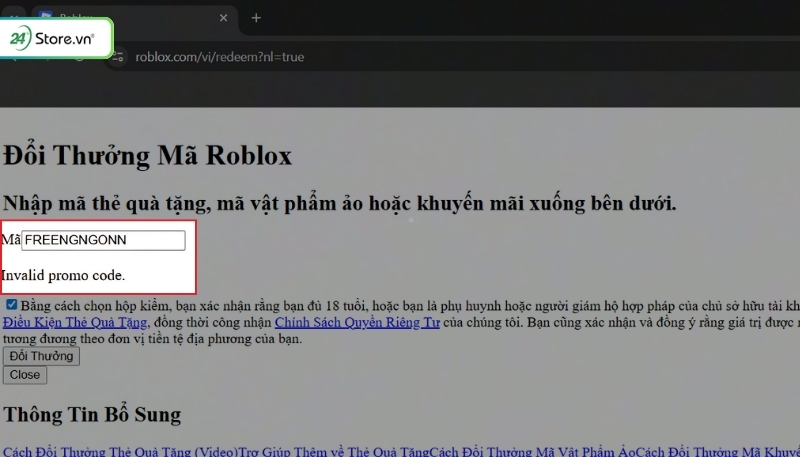Click the Đổi Thưởng Mã Roblox heading
Viewport: 800px width, 457px height.
click(x=147, y=156)
